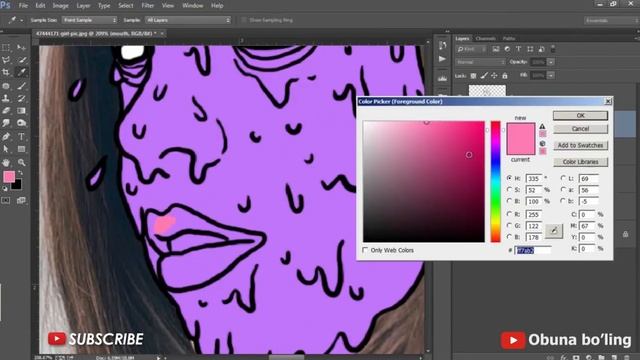Lock transparent pixels in Layers panel
The image size is (640, 360).
point(473,76)
